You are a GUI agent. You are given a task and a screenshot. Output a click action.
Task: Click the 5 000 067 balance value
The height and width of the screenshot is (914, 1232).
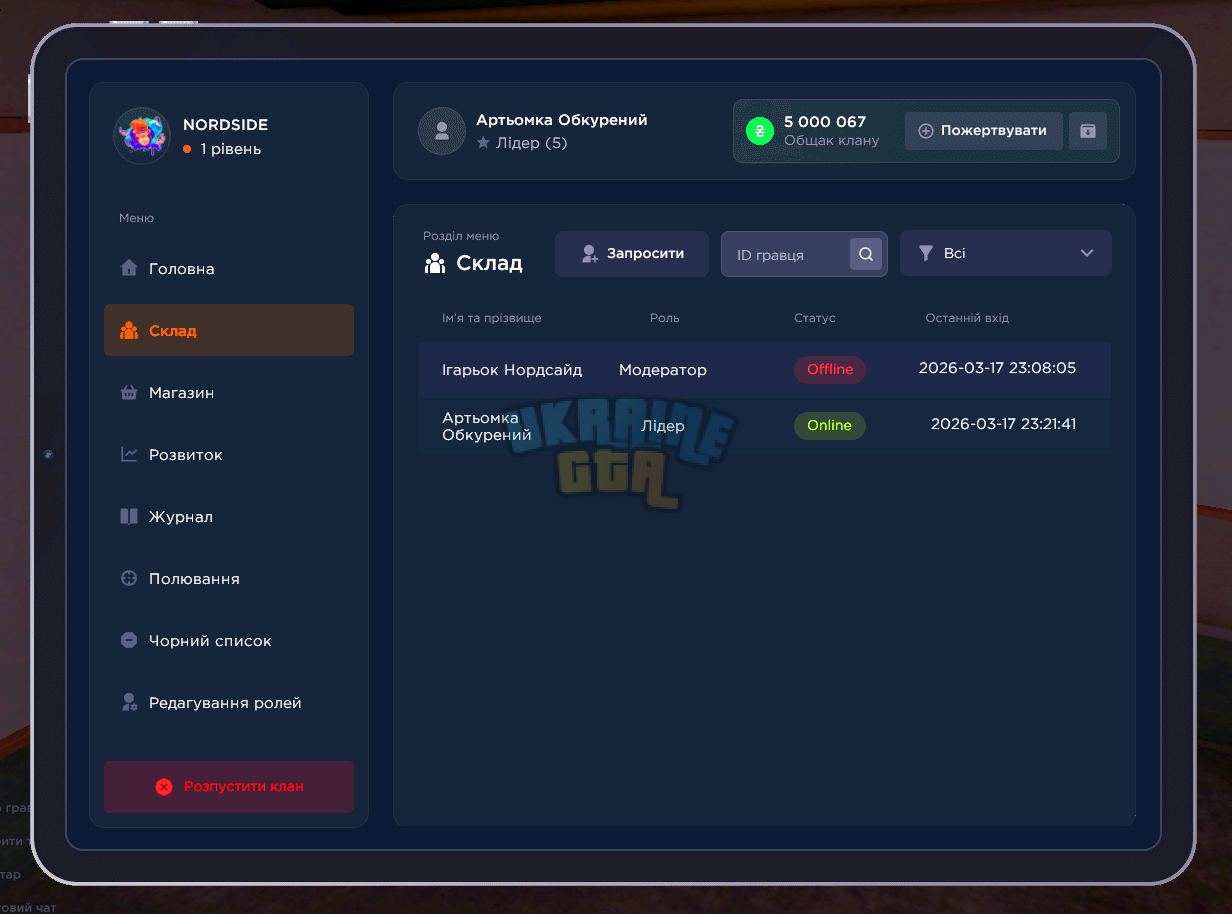825,122
